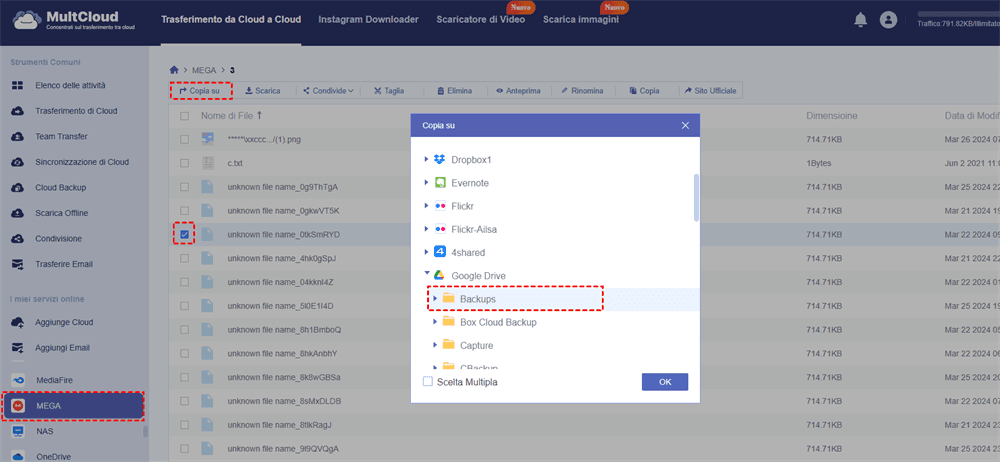
Task: Open Instagram Downloader tab
Action: pyautogui.click(x=369, y=20)
